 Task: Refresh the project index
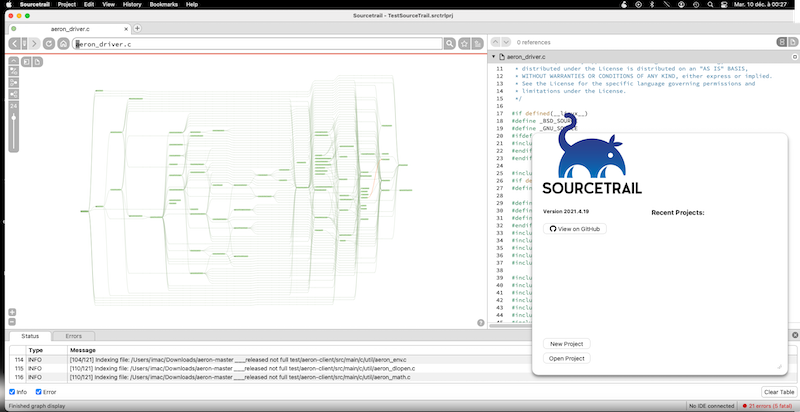[49, 44]
